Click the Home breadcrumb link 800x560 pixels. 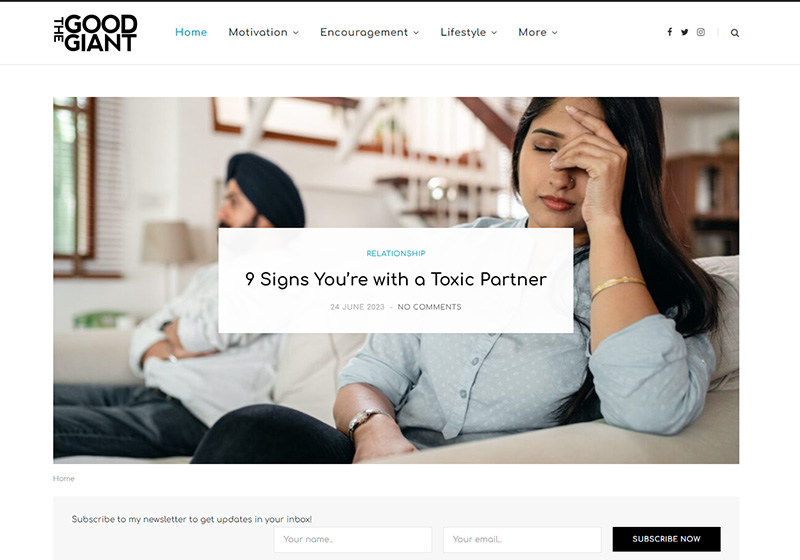64,478
